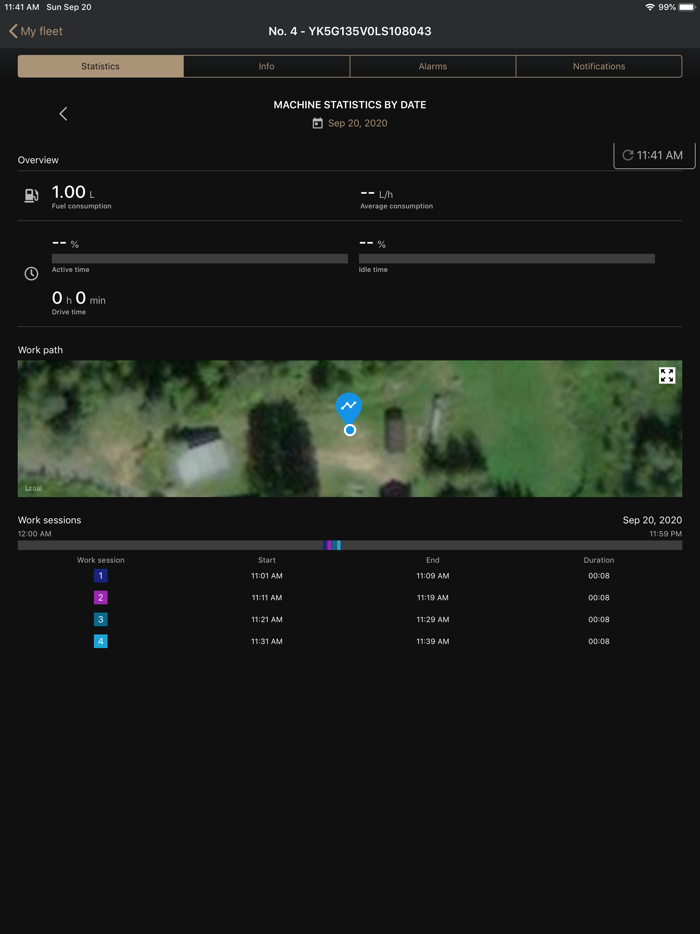This screenshot has height=934, width=700.
Task: Tap the Active time progress bar
Action: [x=200, y=259]
